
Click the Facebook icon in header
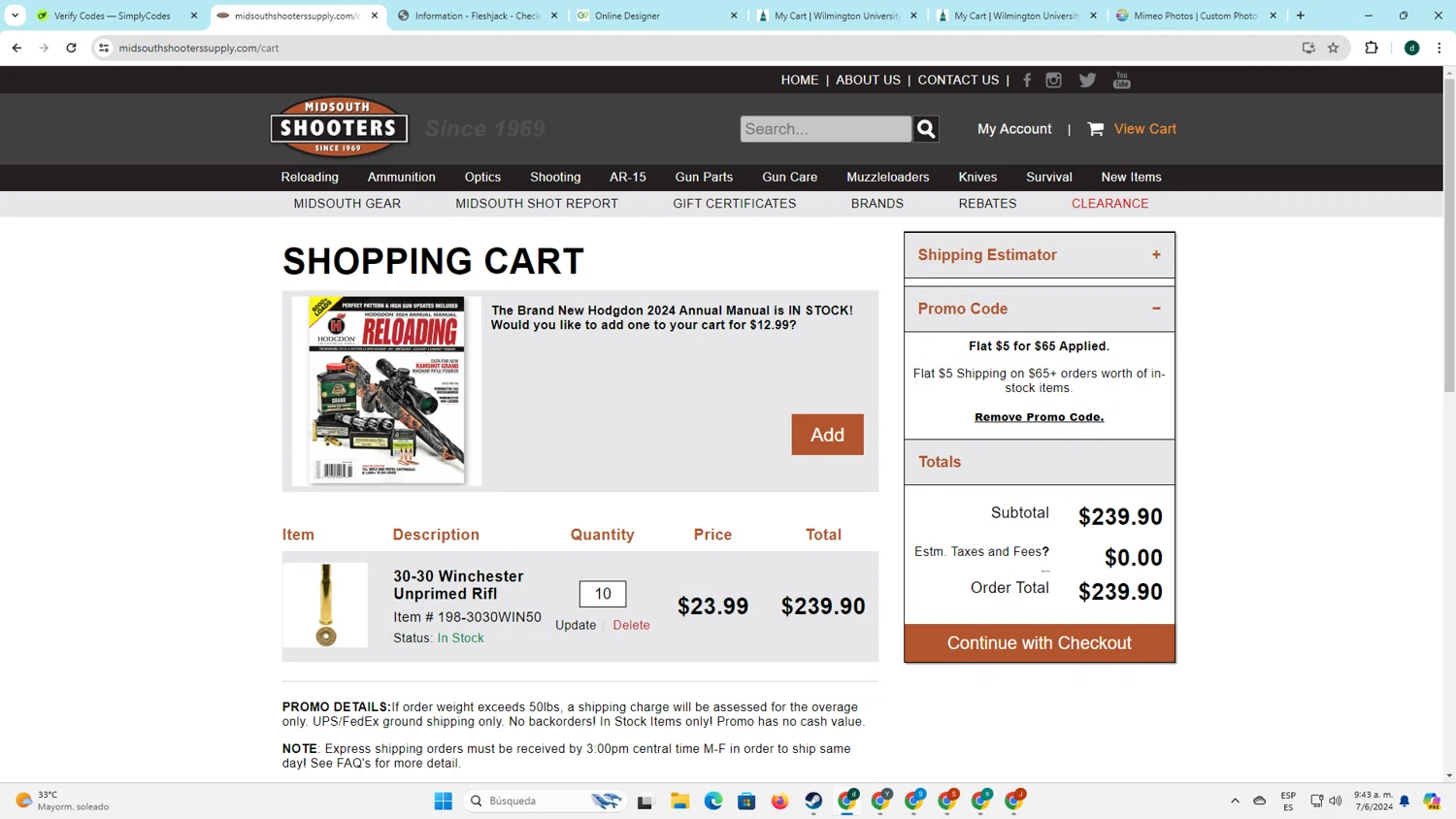tap(1027, 81)
